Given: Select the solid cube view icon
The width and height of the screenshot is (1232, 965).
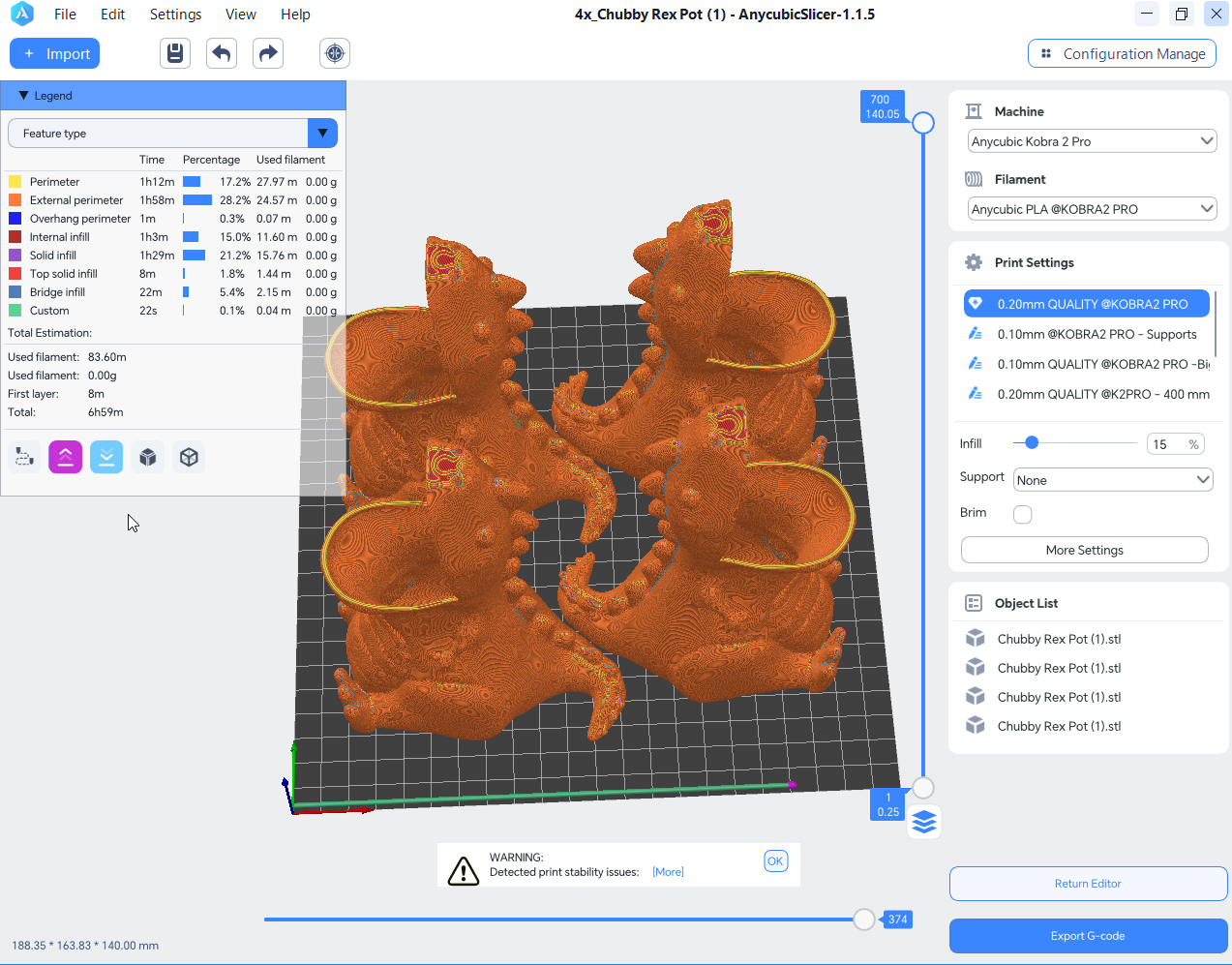Looking at the screenshot, I should click(148, 457).
